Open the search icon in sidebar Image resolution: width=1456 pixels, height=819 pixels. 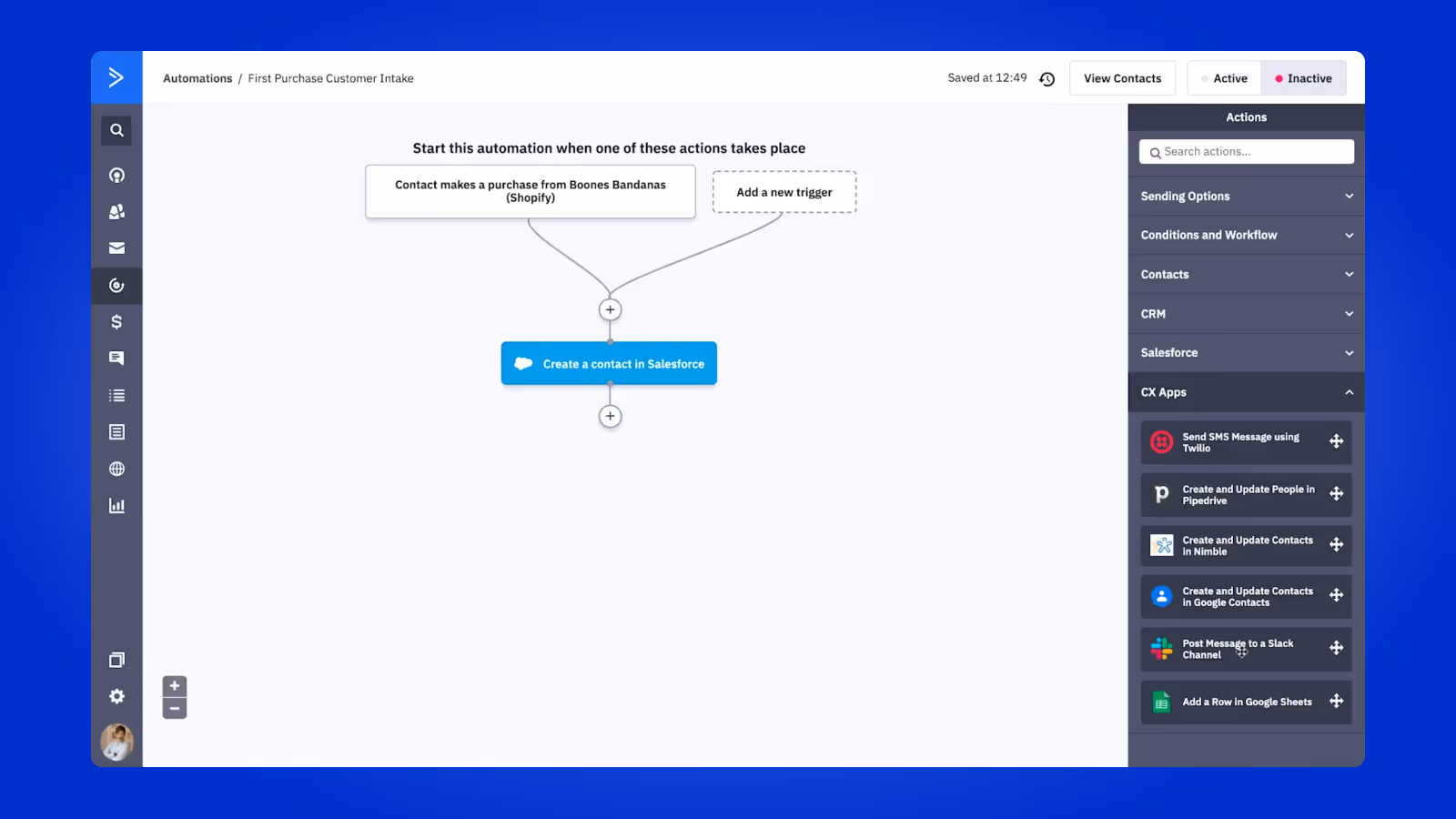(116, 130)
